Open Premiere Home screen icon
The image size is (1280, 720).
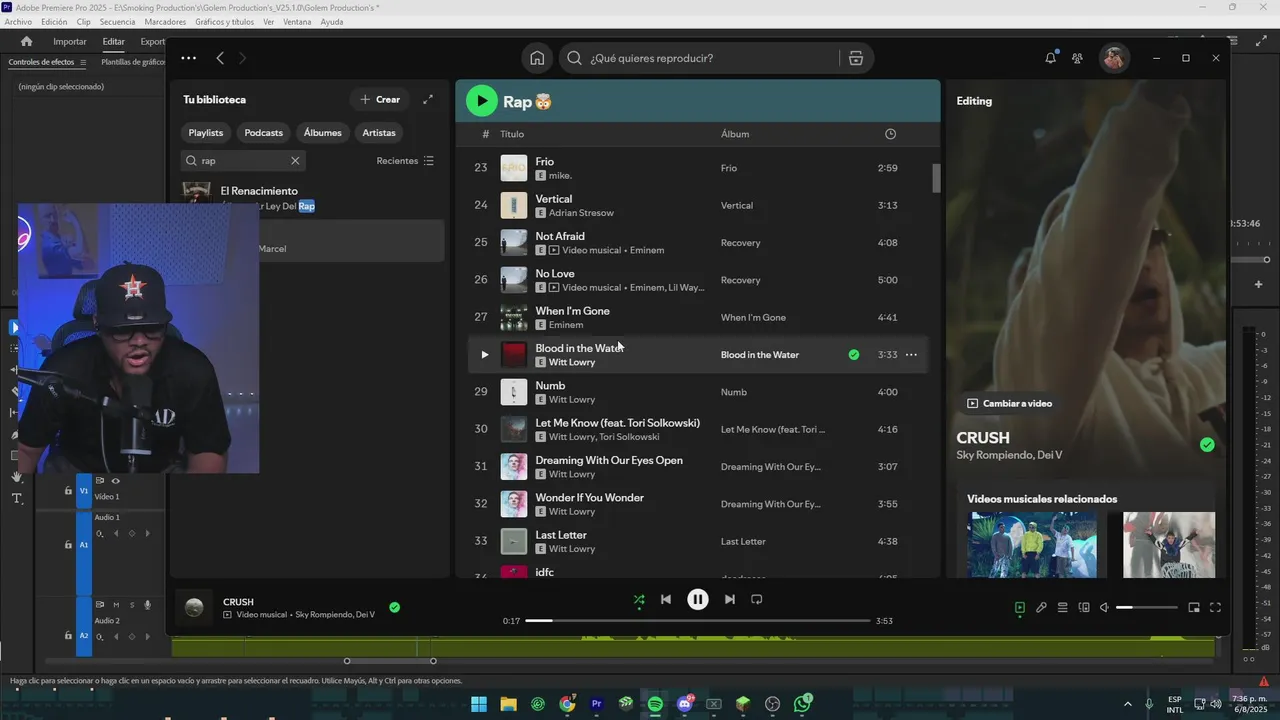pos(26,41)
